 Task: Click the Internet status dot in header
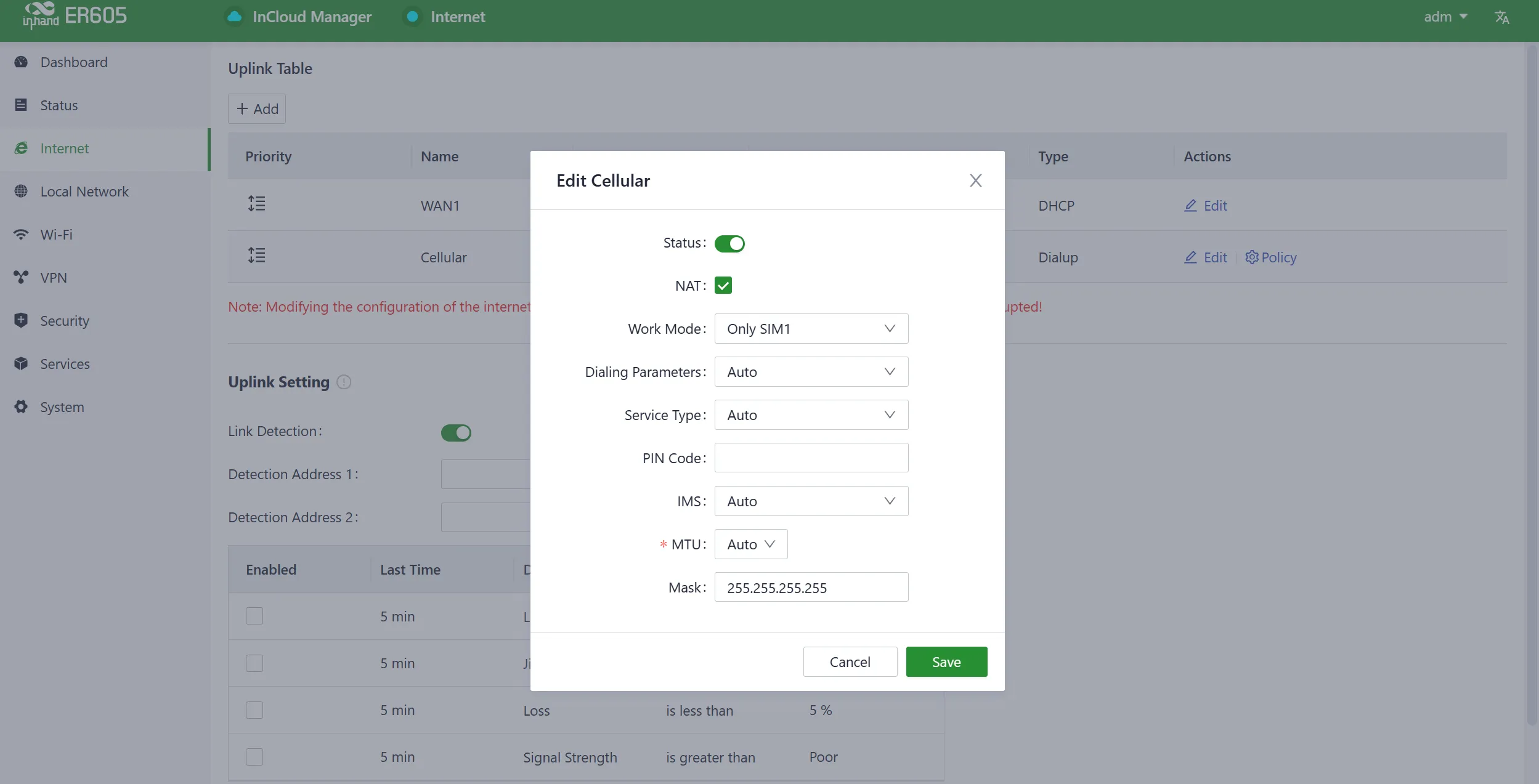coord(413,17)
